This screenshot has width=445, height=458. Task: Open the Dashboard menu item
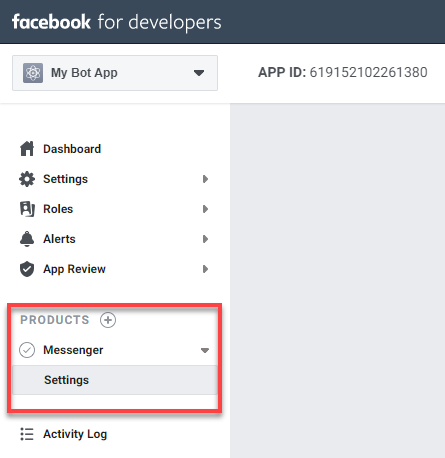pos(72,149)
